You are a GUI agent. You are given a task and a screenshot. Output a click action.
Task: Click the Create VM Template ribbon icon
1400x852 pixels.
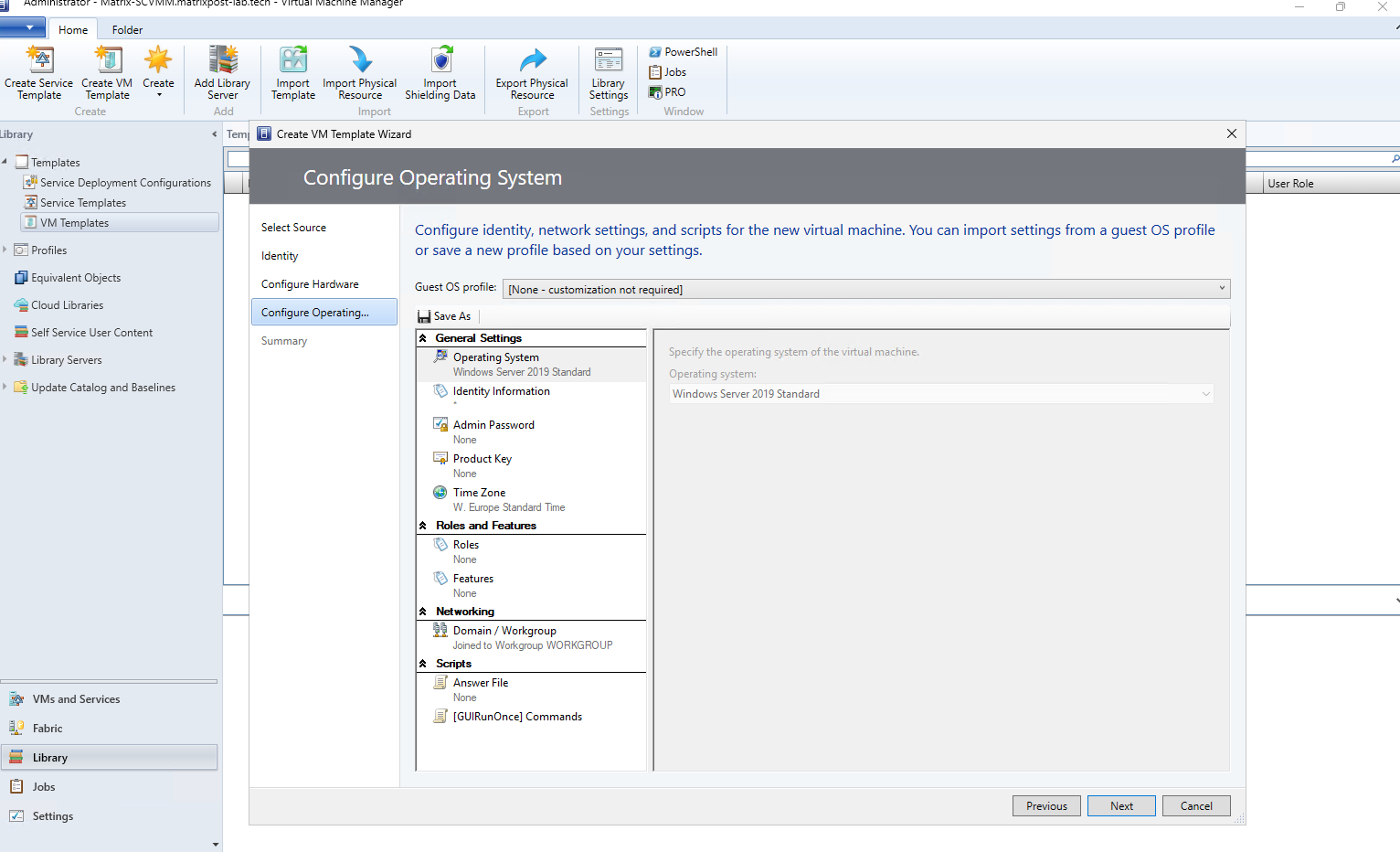pos(108,73)
